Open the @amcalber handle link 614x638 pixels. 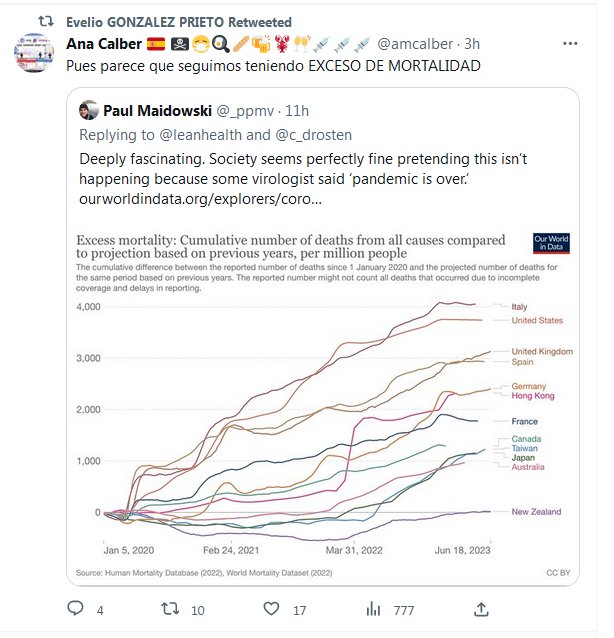tap(417, 44)
